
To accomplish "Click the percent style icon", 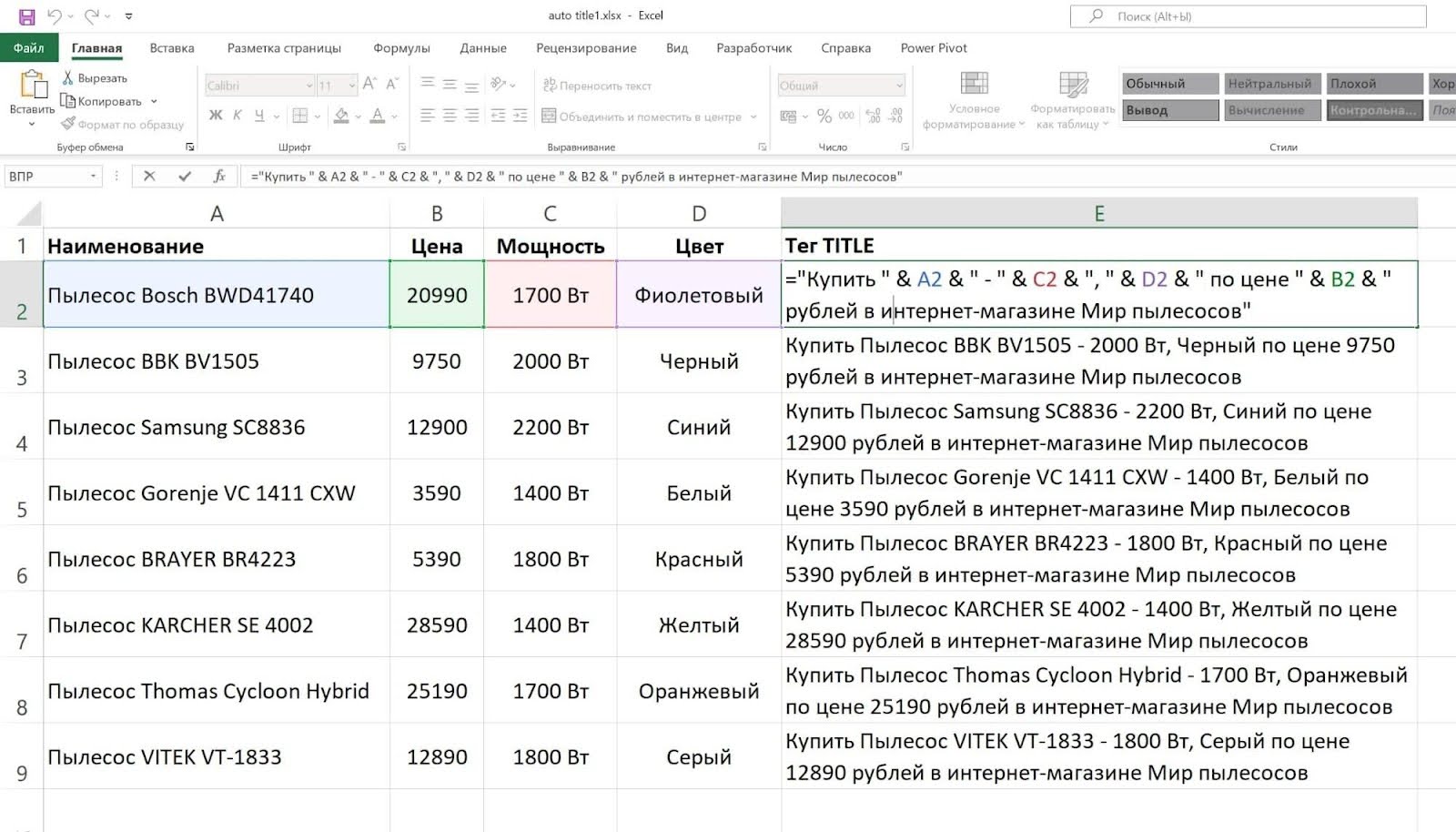I will coord(824,116).
